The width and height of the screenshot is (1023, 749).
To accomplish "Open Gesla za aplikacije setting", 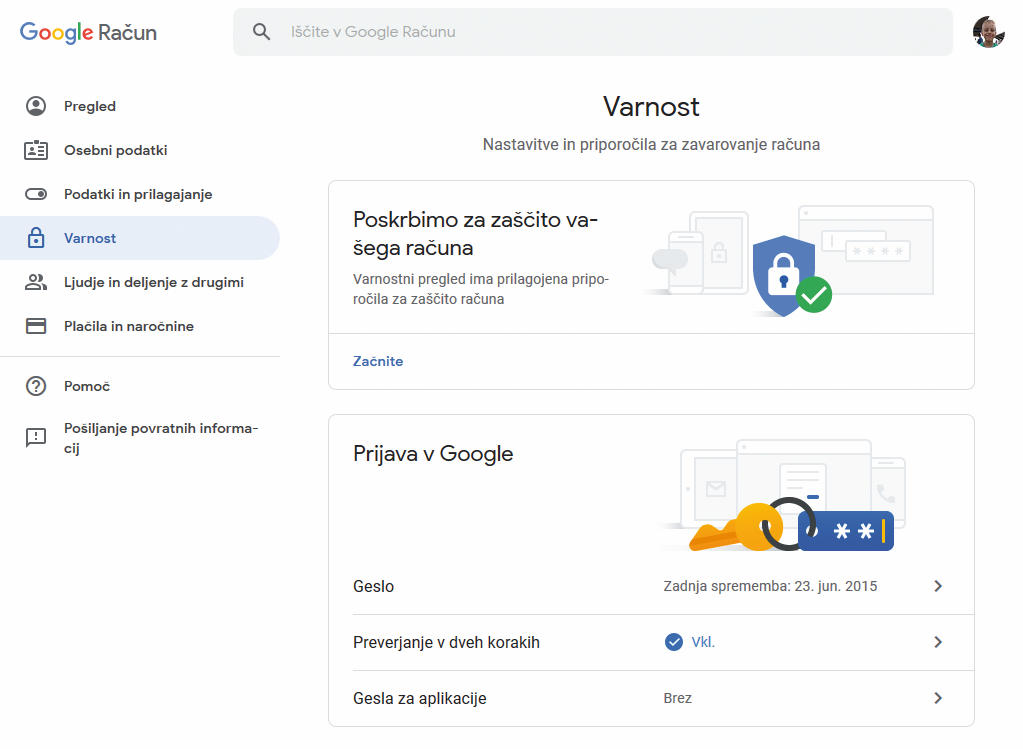I will pyautogui.click(x=651, y=698).
